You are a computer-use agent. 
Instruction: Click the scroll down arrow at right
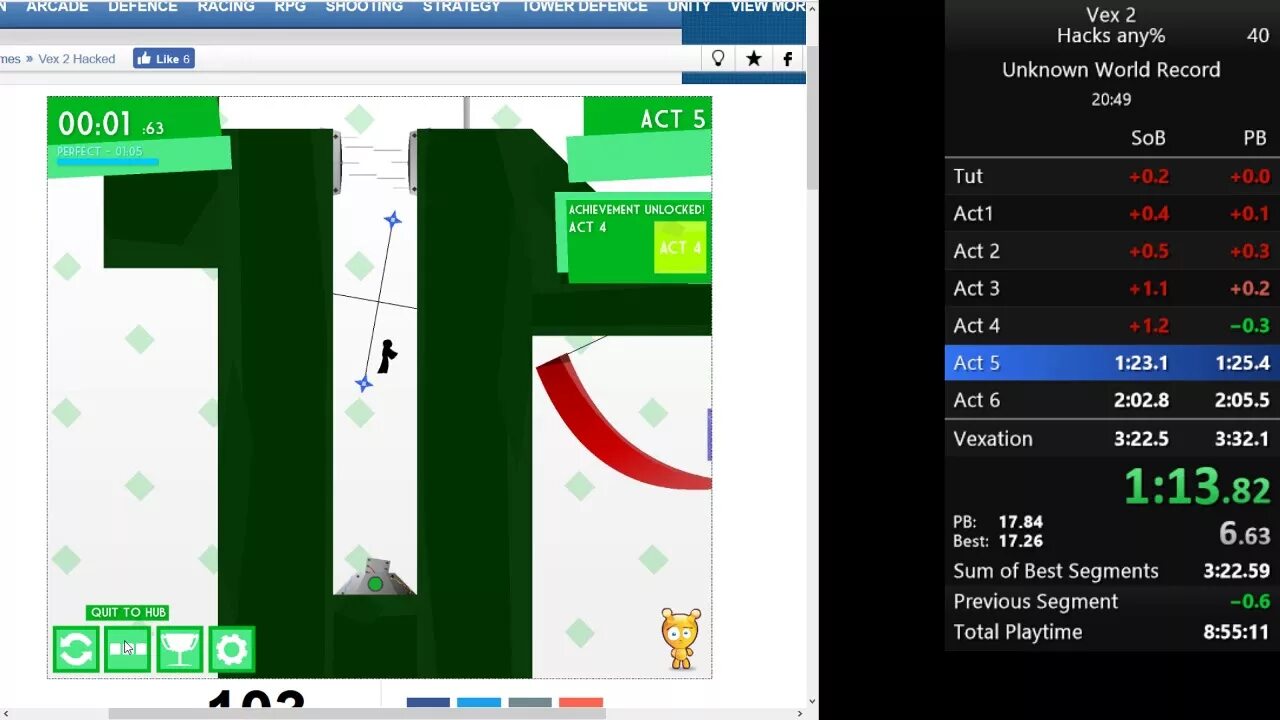[812, 701]
